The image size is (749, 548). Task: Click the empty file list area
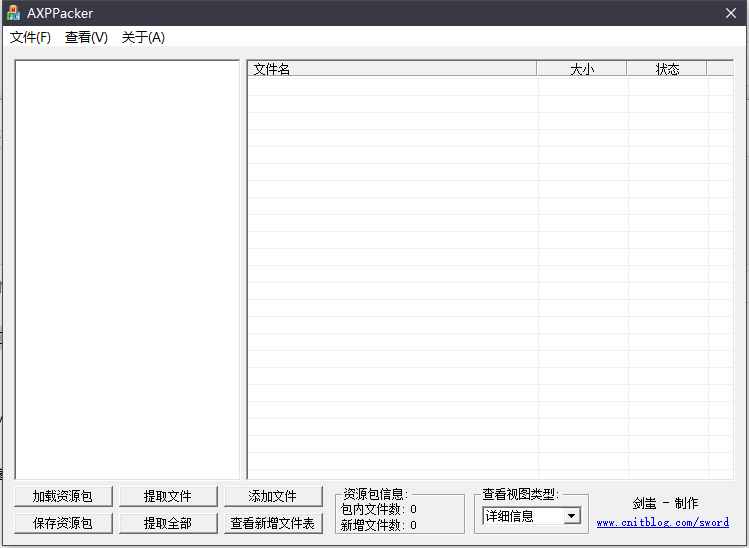(490, 280)
